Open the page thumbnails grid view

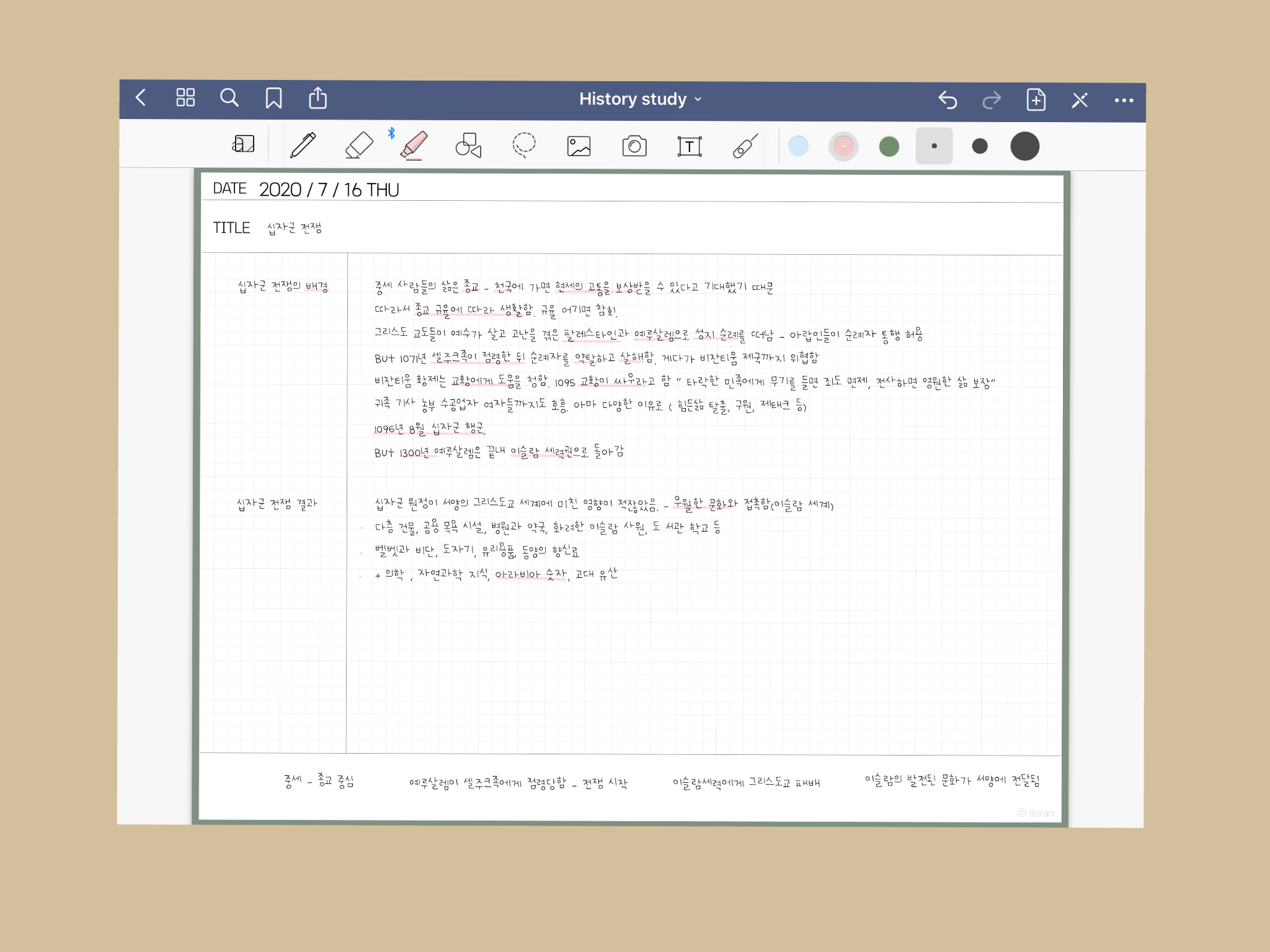[x=185, y=97]
